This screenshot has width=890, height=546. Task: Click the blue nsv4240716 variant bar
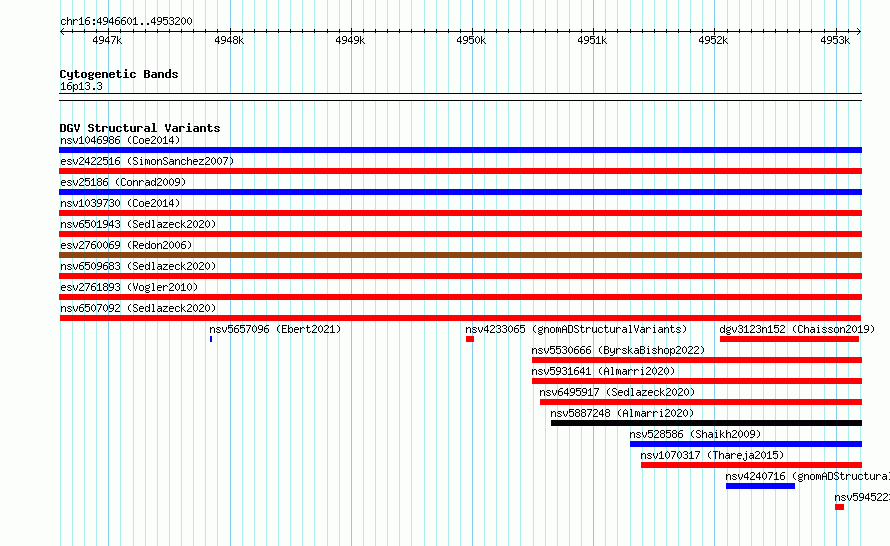point(761,486)
